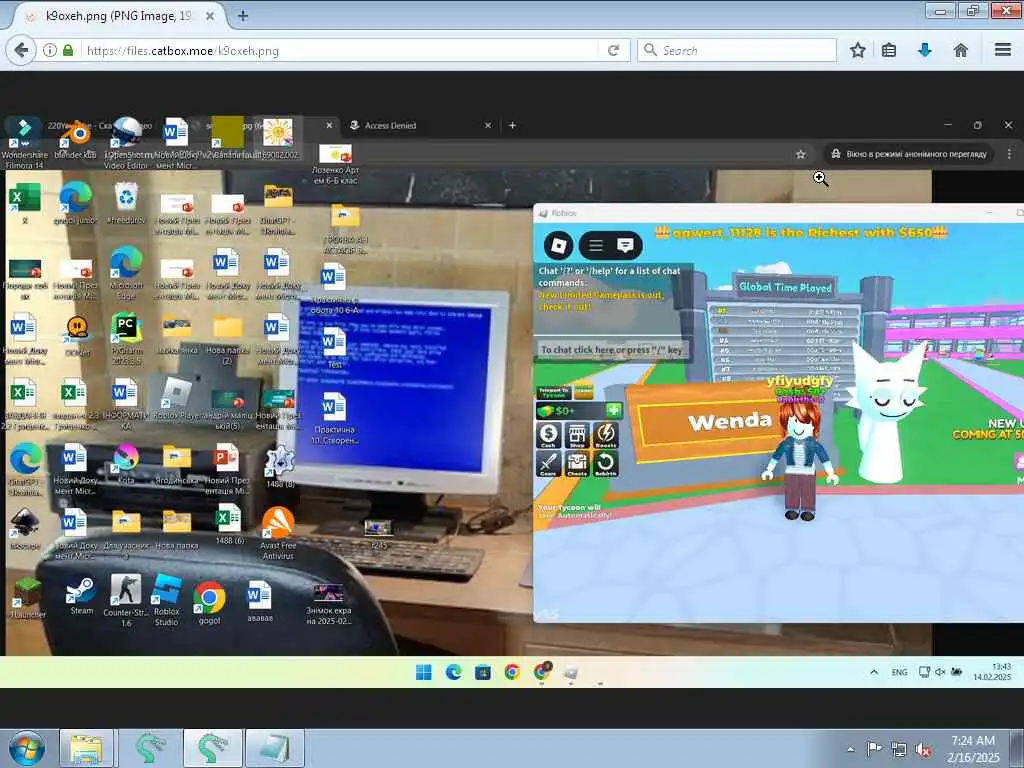This screenshot has height=768, width=1024.
Task: Select the Знімок екрана screenshot thumbnail
Action: click(x=328, y=603)
